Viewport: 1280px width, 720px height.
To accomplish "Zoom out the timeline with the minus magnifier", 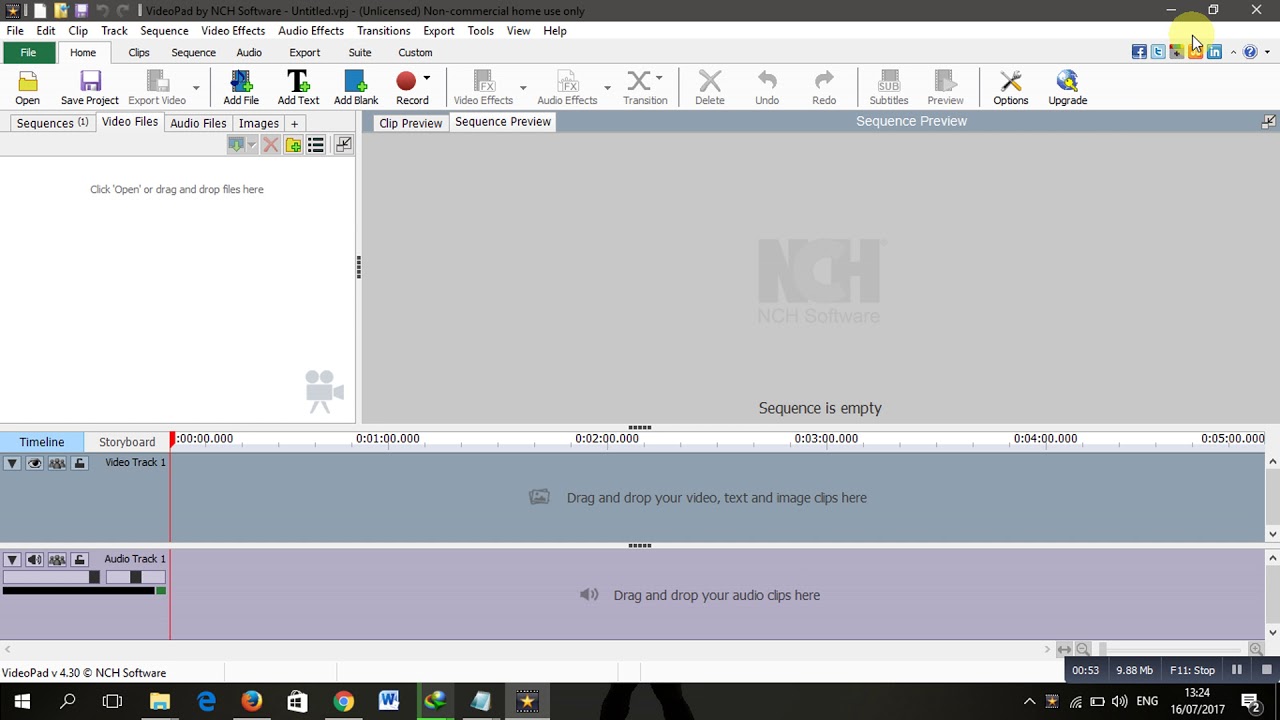I will (1083, 650).
